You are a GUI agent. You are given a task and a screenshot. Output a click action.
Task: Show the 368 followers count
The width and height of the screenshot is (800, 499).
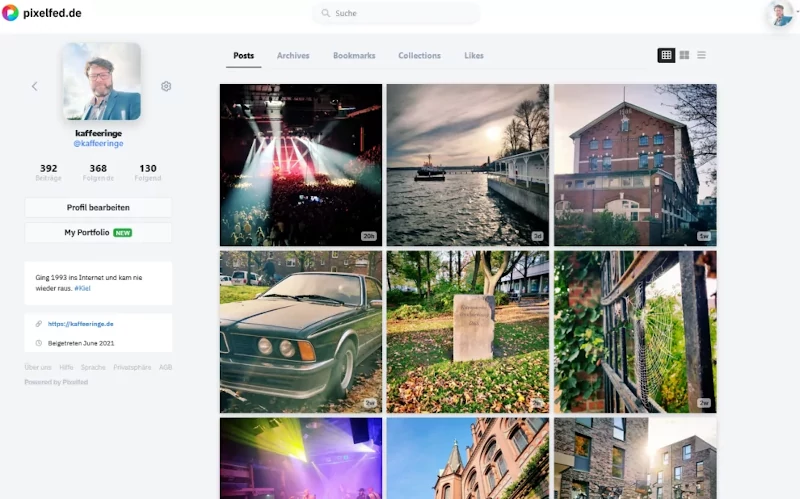[98, 172]
